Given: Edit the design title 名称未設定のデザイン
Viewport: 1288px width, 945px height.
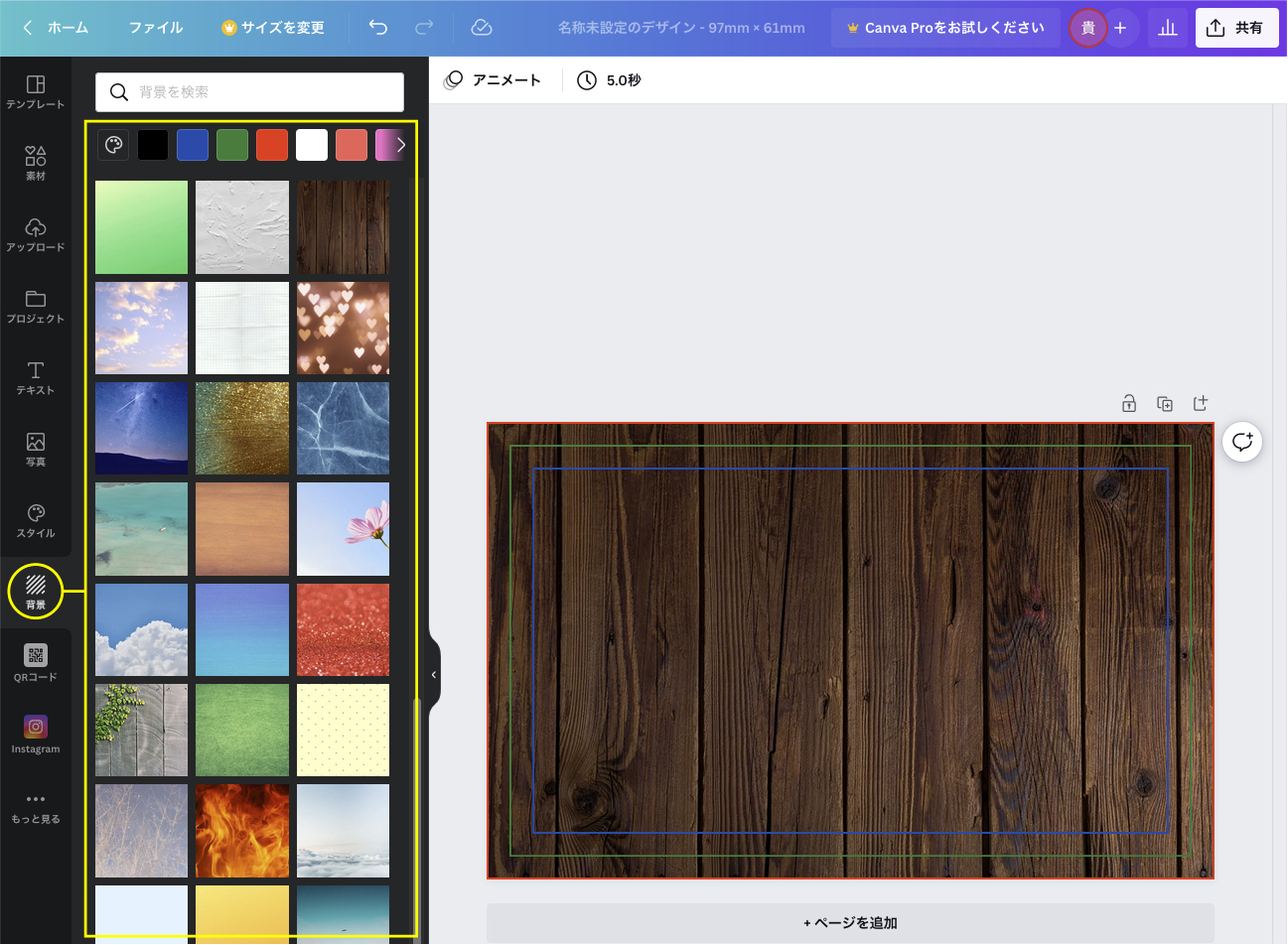Looking at the screenshot, I should 681,28.
